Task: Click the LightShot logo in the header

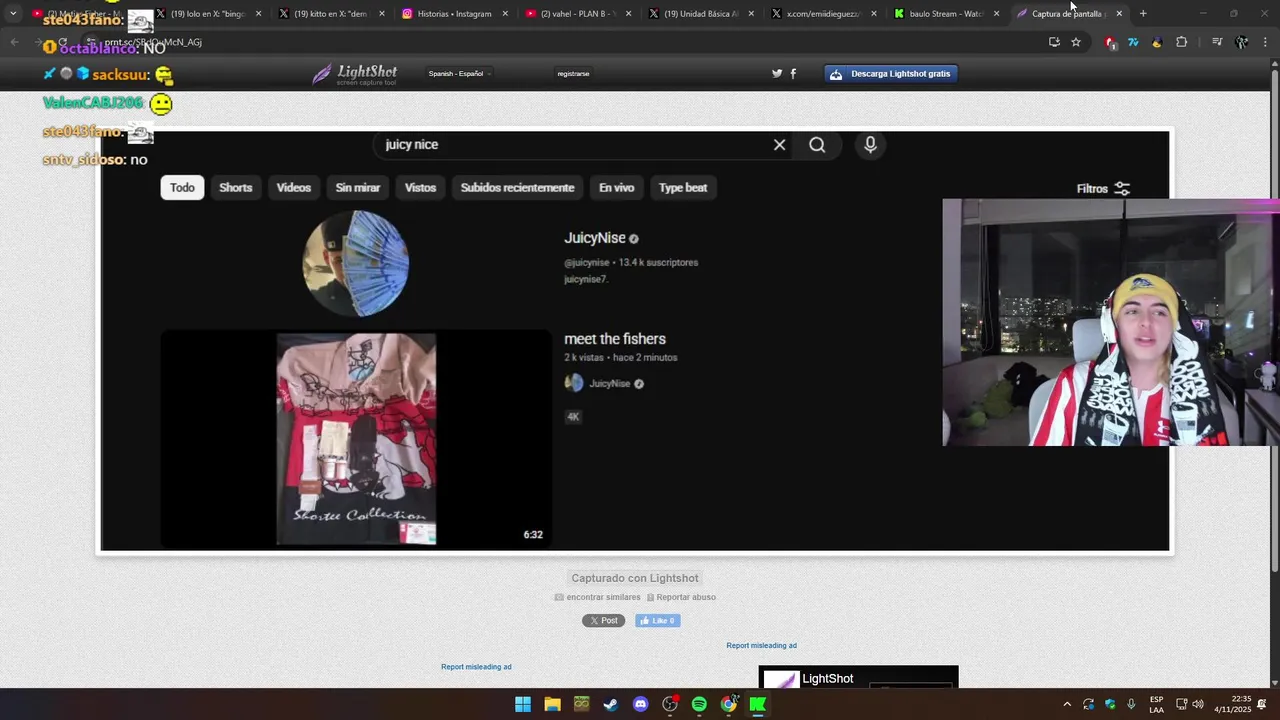Action: [354, 74]
